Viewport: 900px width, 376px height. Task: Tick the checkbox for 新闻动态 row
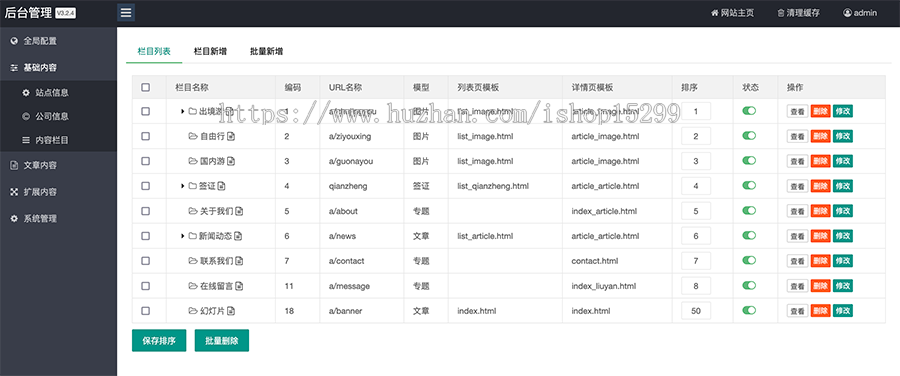click(x=146, y=236)
